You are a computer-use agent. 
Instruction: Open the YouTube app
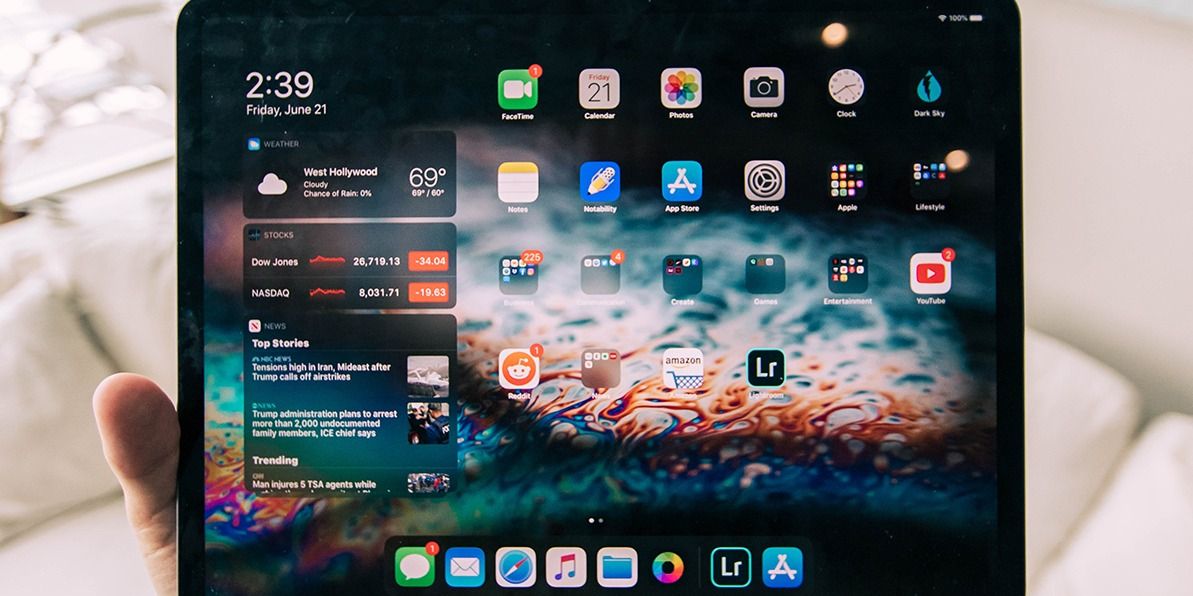point(930,273)
